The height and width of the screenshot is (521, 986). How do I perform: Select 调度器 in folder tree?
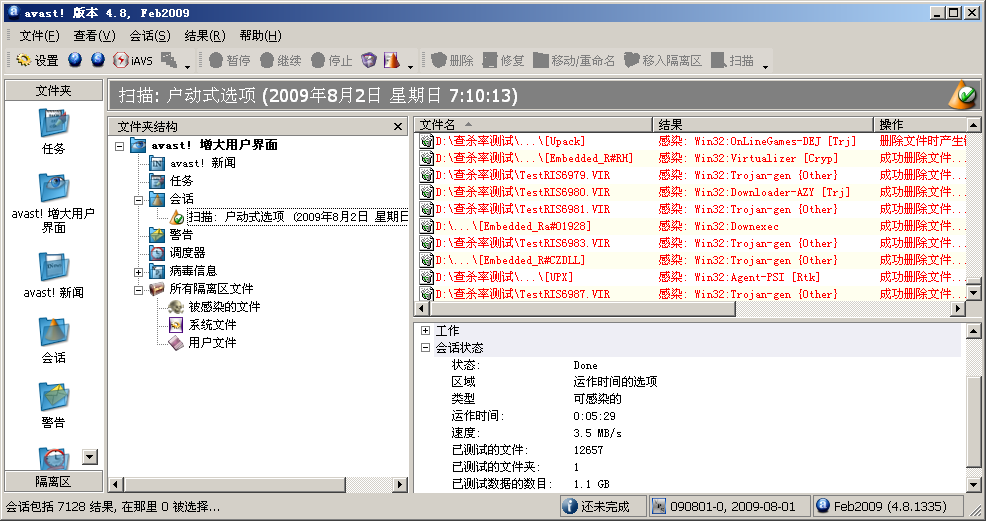point(187,253)
